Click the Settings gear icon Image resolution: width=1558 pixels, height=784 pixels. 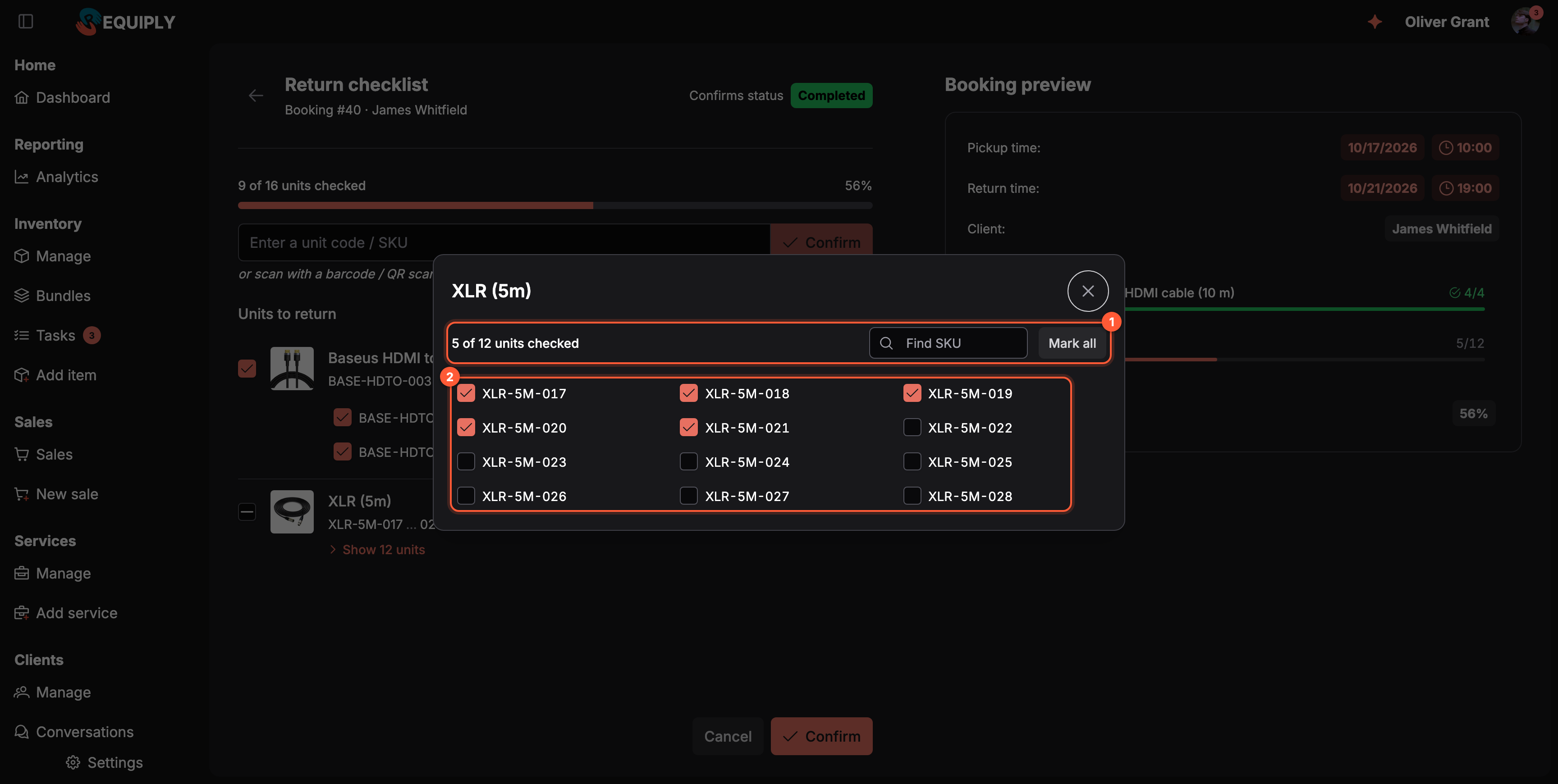tap(73, 762)
